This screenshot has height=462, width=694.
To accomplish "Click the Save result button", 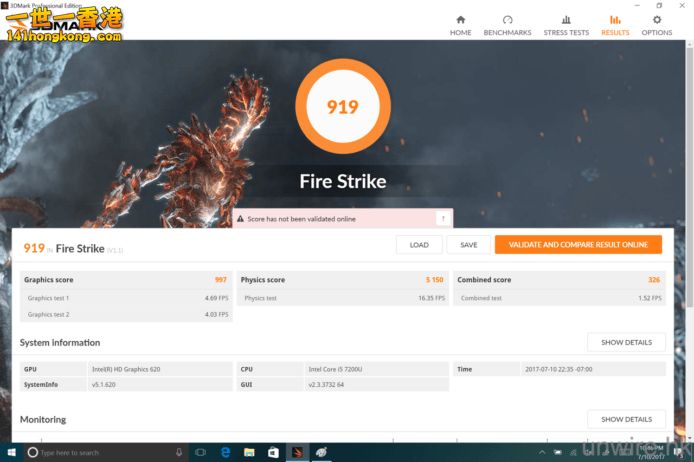I will [x=468, y=245].
